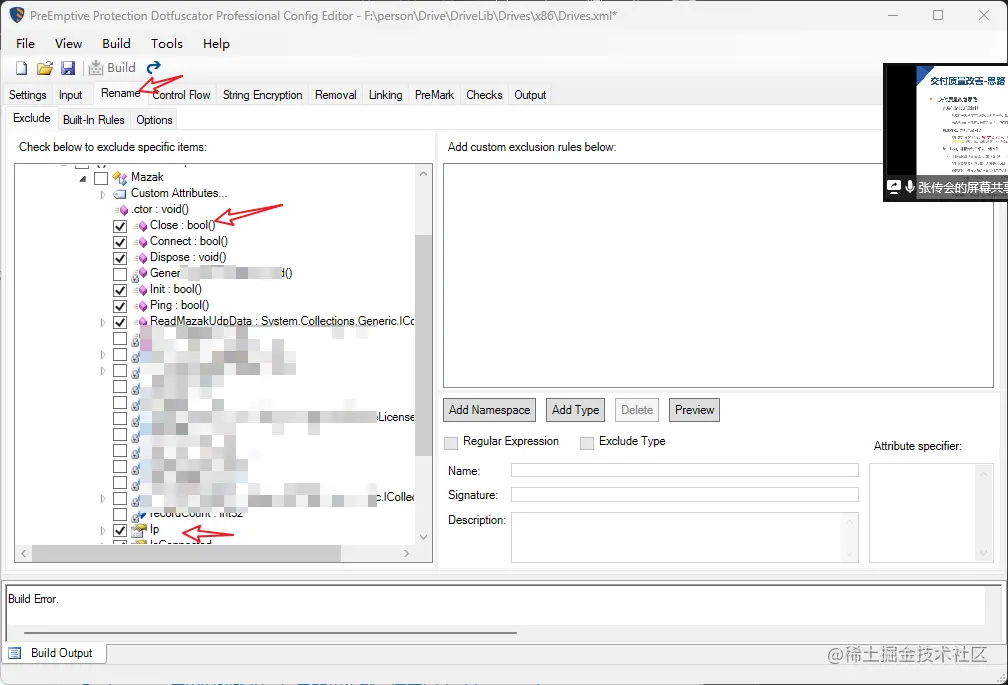This screenshot has height=685, width=1008.
Task: Expand the Custom Attributes node
Action: [103, 194]
